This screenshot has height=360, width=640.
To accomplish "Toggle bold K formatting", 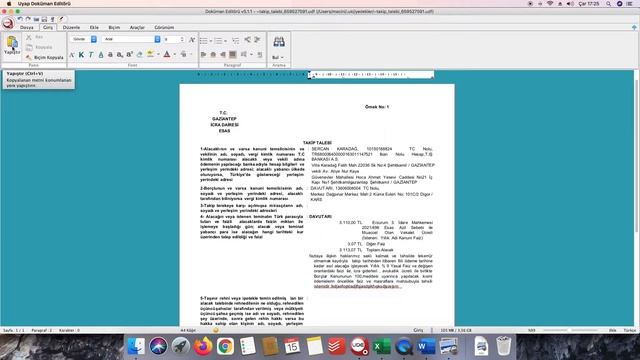I will (81, 54).
